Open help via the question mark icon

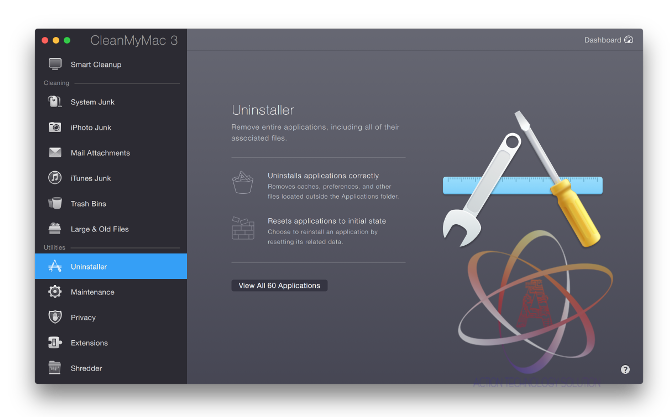point(625,370)
